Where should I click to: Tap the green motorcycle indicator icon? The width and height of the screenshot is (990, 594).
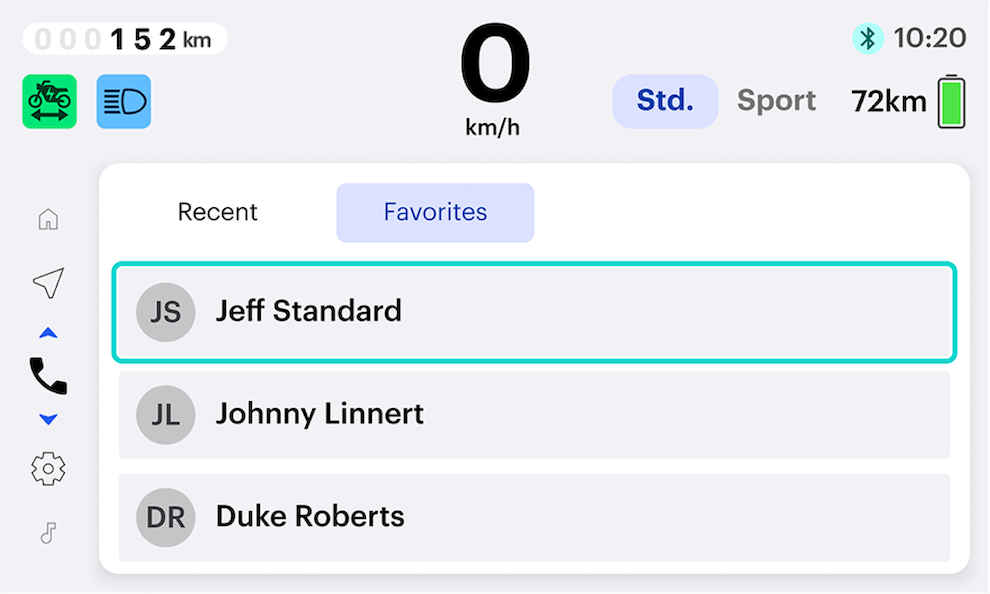(x=50, y=102)
